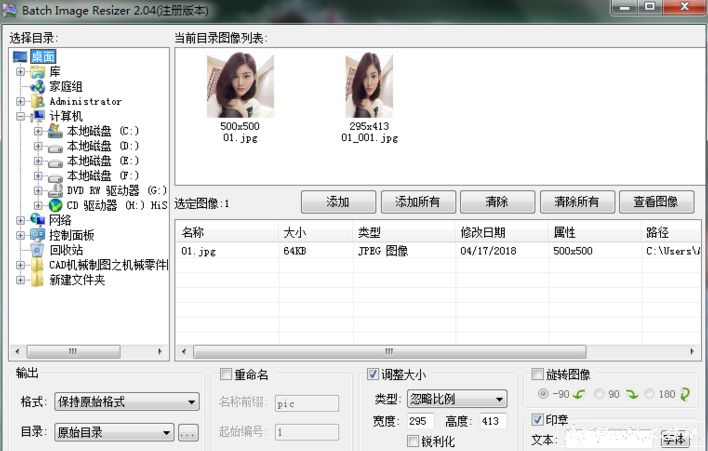The height and width of the screenshot is (451, 708).
Task: Uncheck the 调整大小 resize checkbox
Action: pos(373,374)
